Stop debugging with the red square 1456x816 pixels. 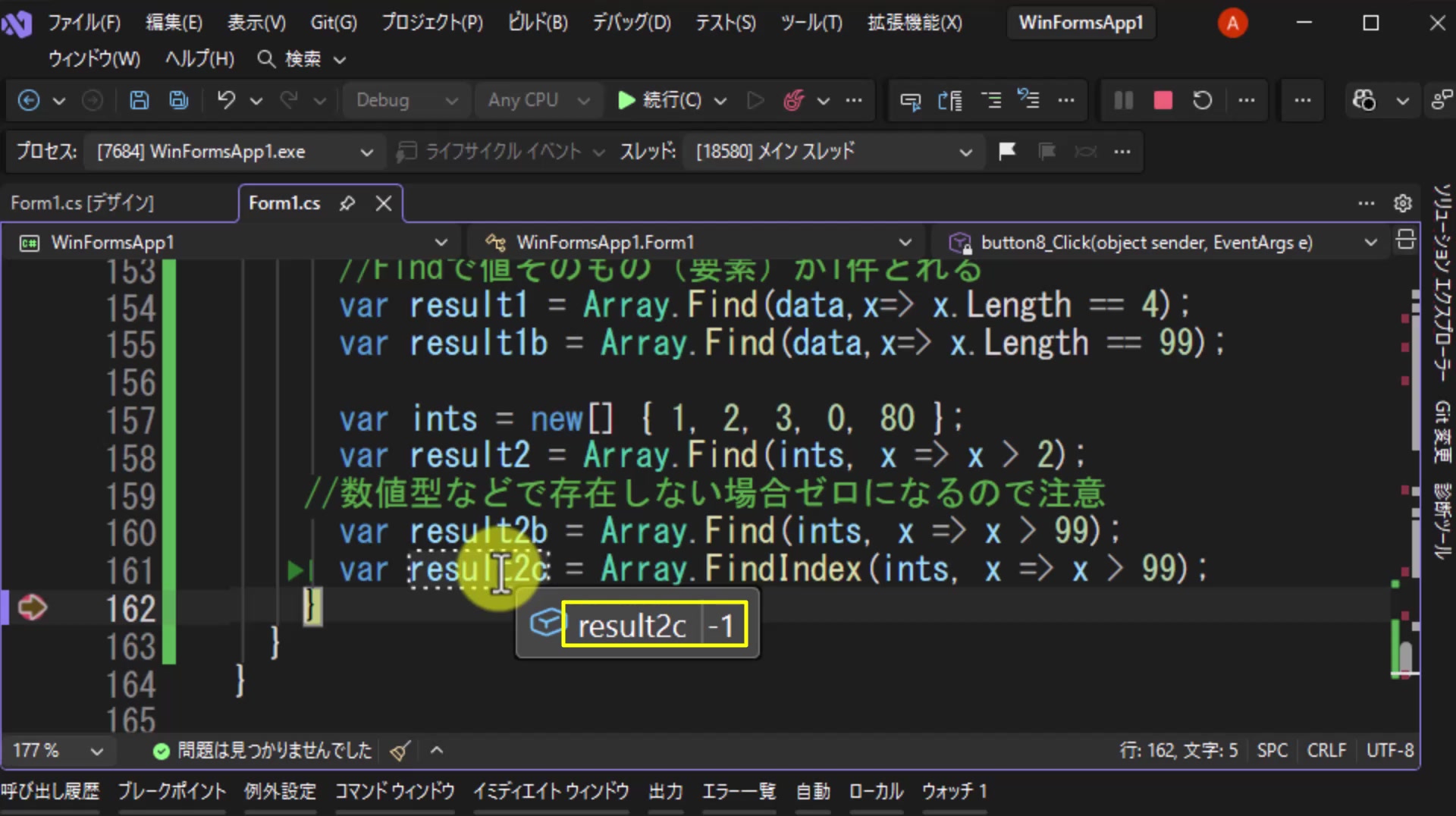(1163, 100)
